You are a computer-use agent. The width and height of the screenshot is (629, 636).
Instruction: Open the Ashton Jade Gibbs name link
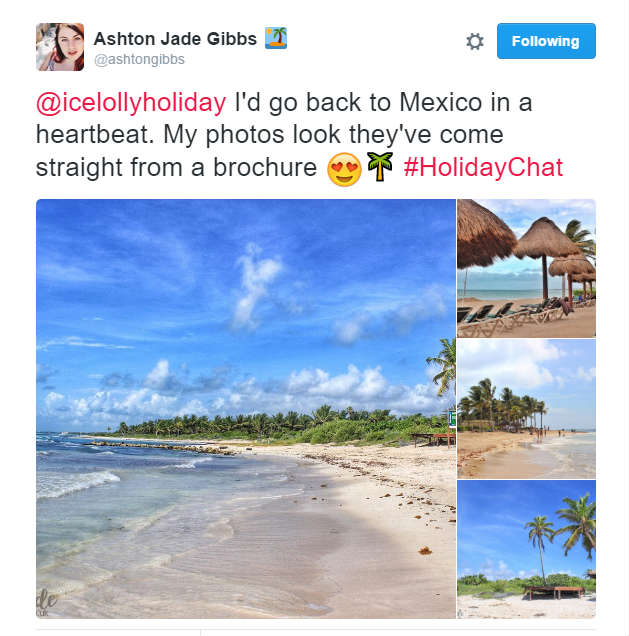point(175,39)
